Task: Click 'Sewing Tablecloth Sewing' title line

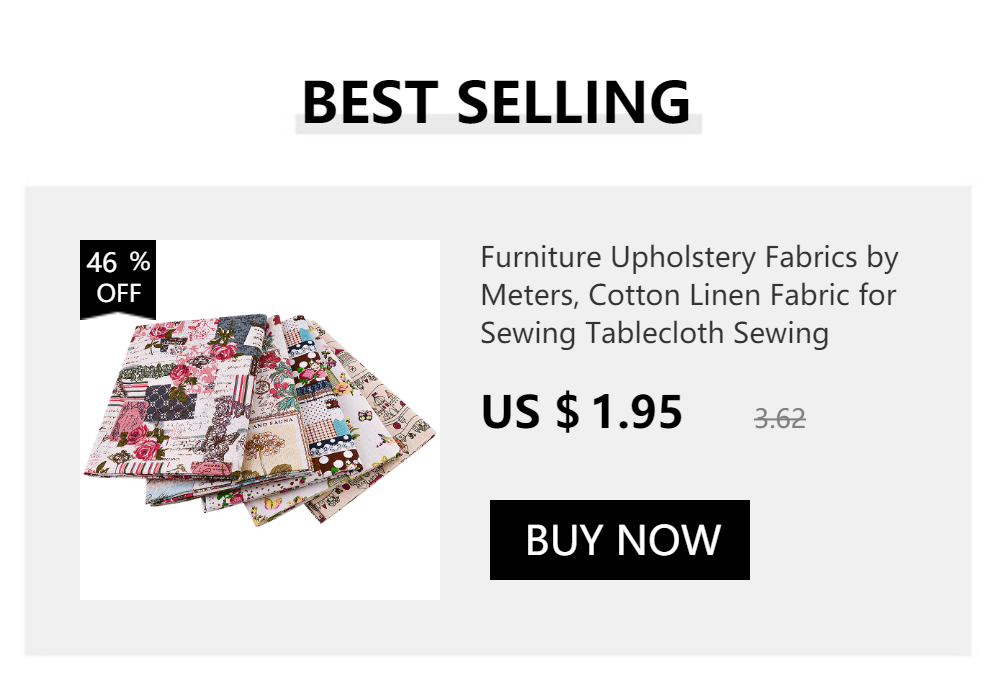Action: click(x=654, y=333)
